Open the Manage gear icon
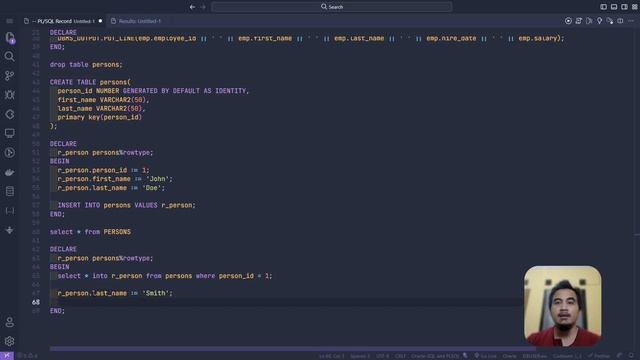This screenshot has width=640, height=360. [x=9, y=341]
